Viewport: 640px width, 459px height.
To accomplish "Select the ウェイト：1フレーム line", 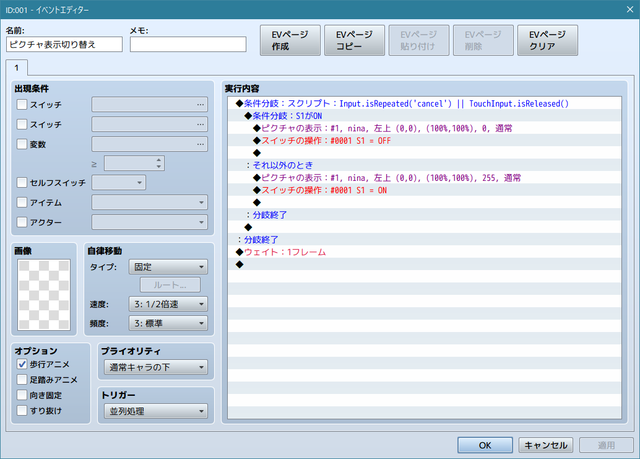I will click(x=424, y=252).
